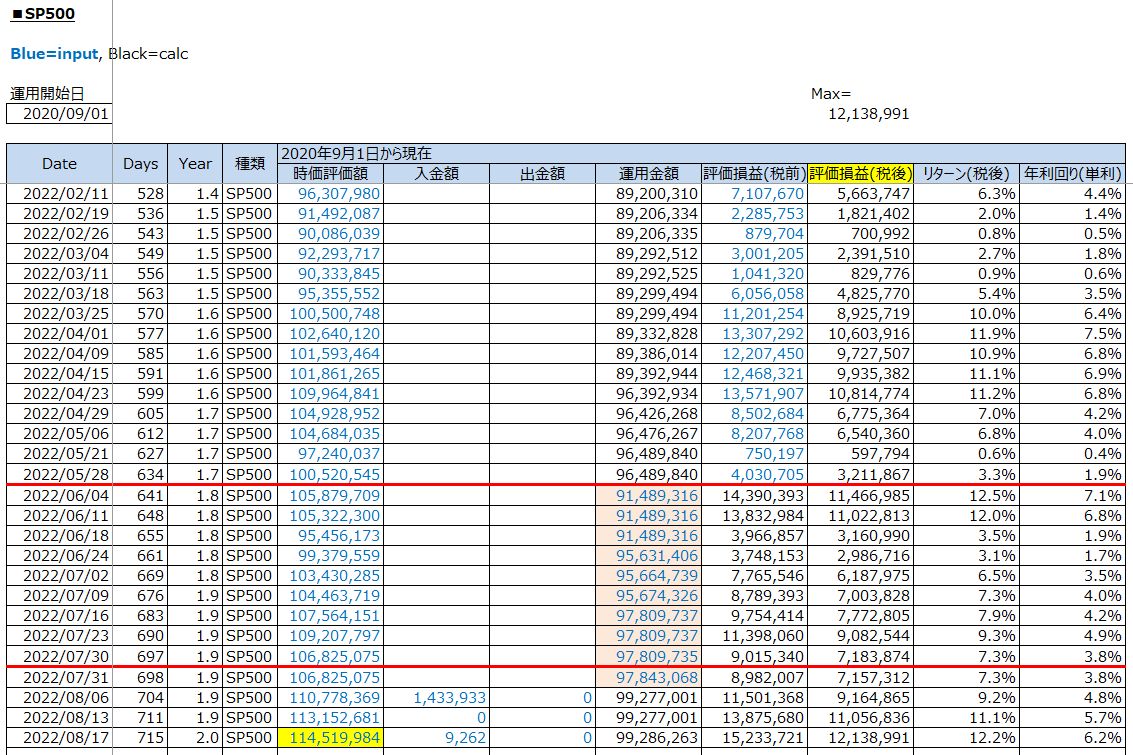Click the start date cell 2020/09/01

(58, 114)
